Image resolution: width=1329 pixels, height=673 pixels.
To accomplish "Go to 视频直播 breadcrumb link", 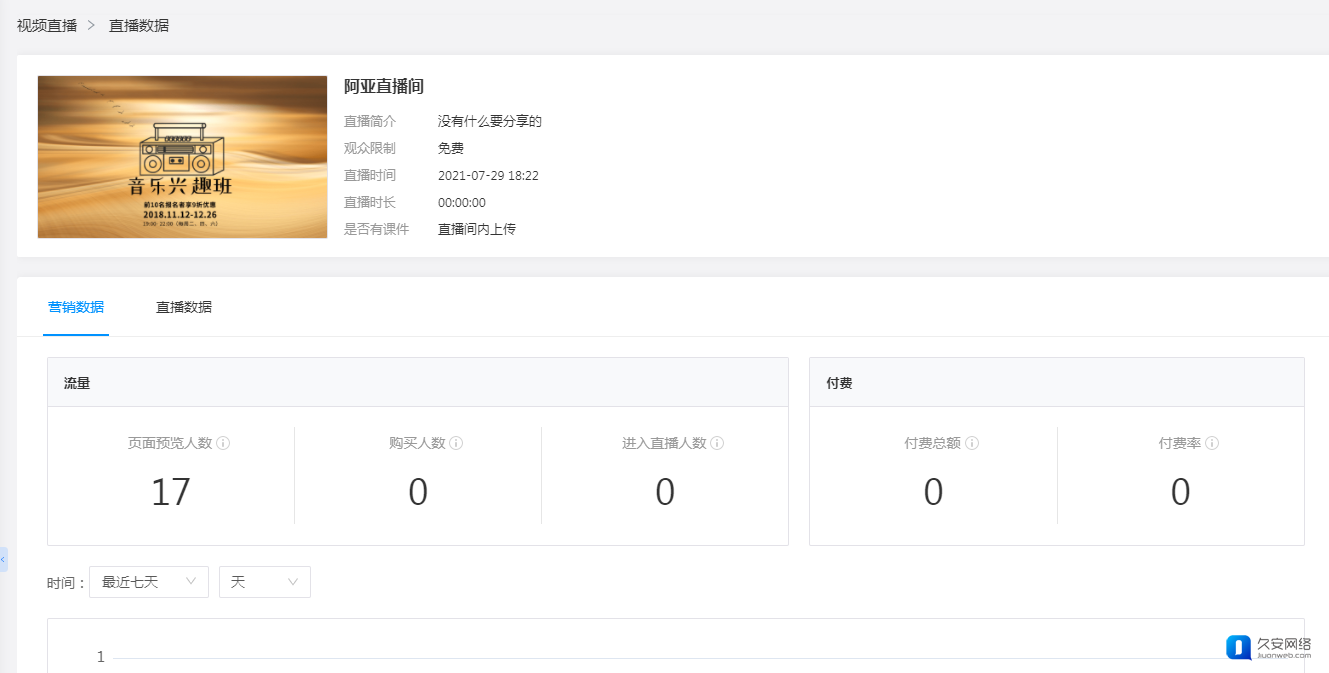I will coord(47,25).
